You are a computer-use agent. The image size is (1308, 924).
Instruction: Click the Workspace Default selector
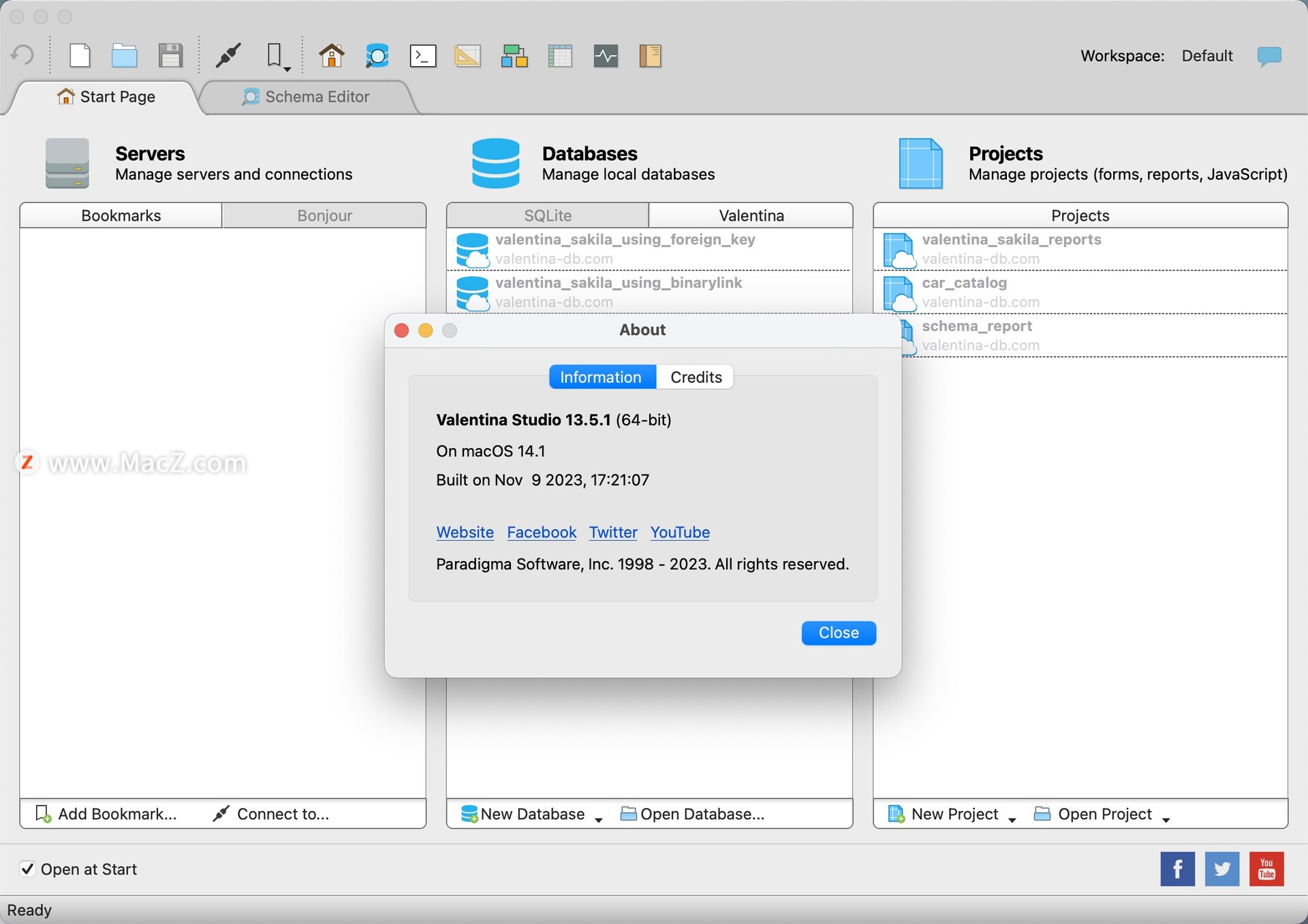[x=1206, y=56]
